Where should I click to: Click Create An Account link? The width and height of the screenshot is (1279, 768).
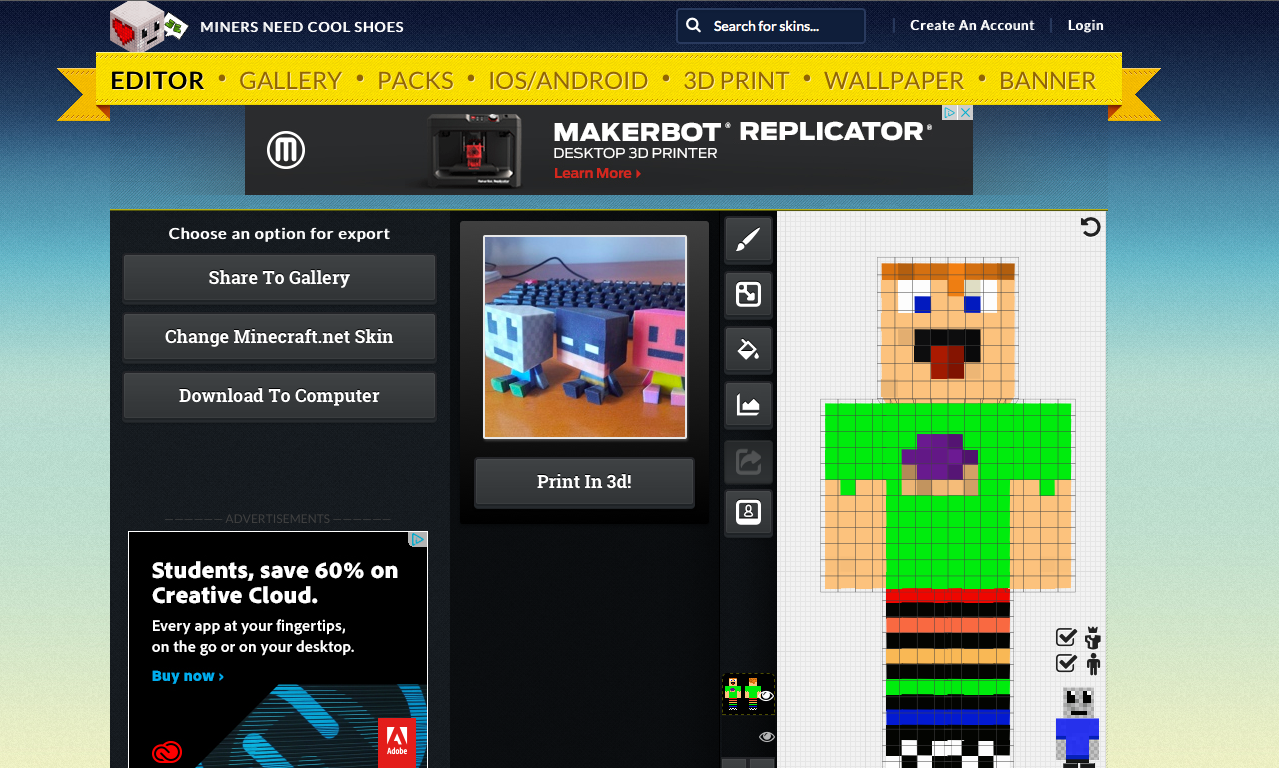pyautogui.click(x=972, y=26)
